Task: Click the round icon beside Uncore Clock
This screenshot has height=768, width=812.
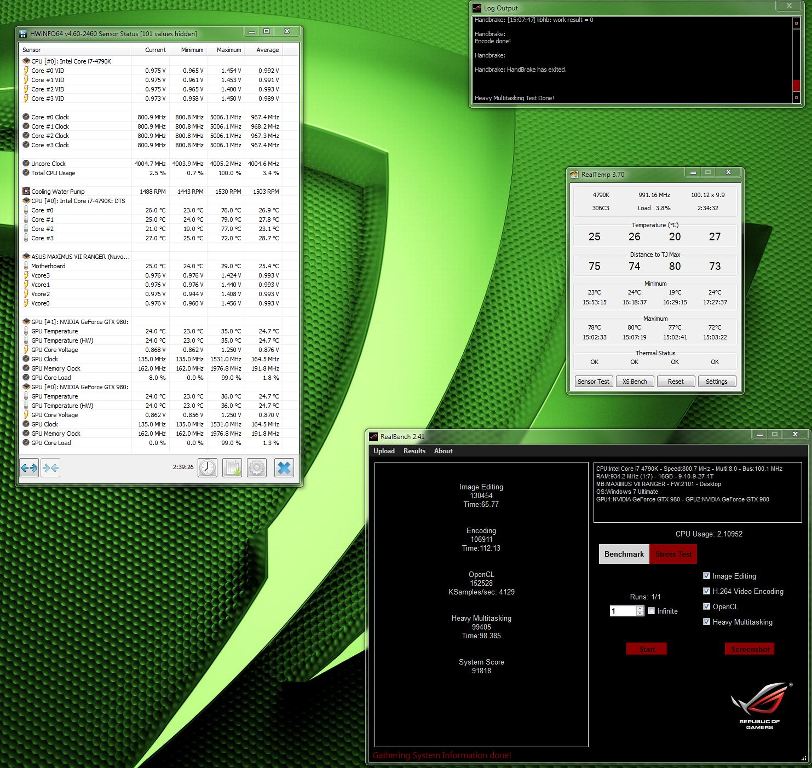Action: [26, 164]
